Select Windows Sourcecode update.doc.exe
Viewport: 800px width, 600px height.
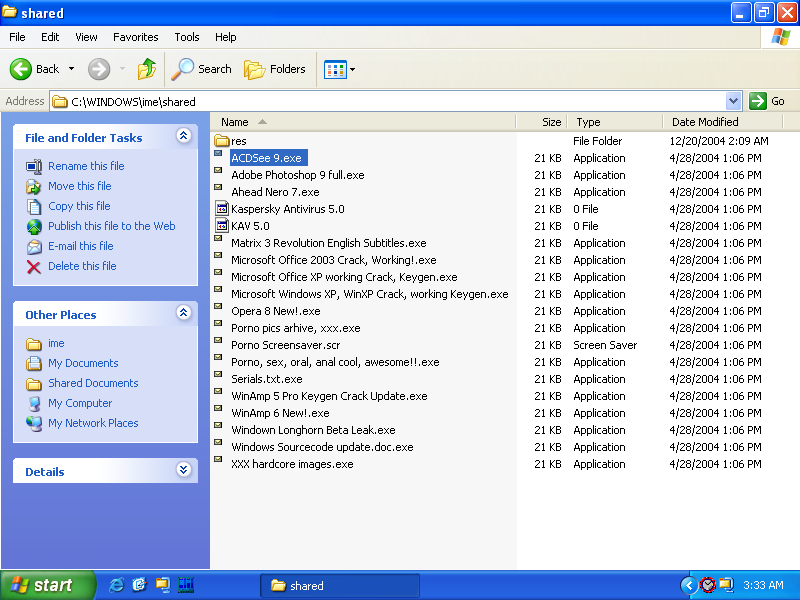(322, 447)
